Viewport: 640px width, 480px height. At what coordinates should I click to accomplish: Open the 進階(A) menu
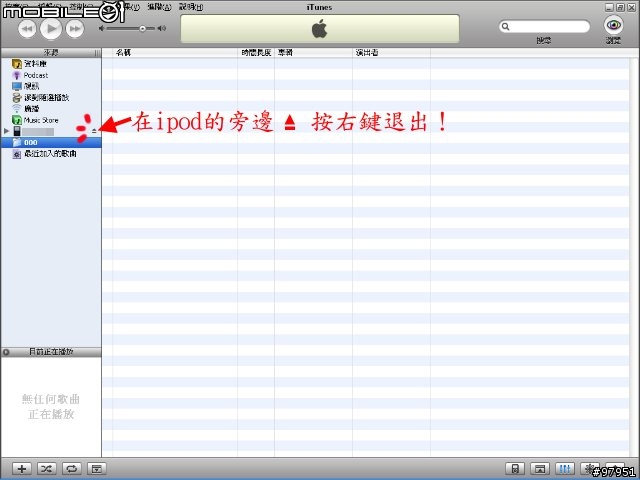(159, 7)
